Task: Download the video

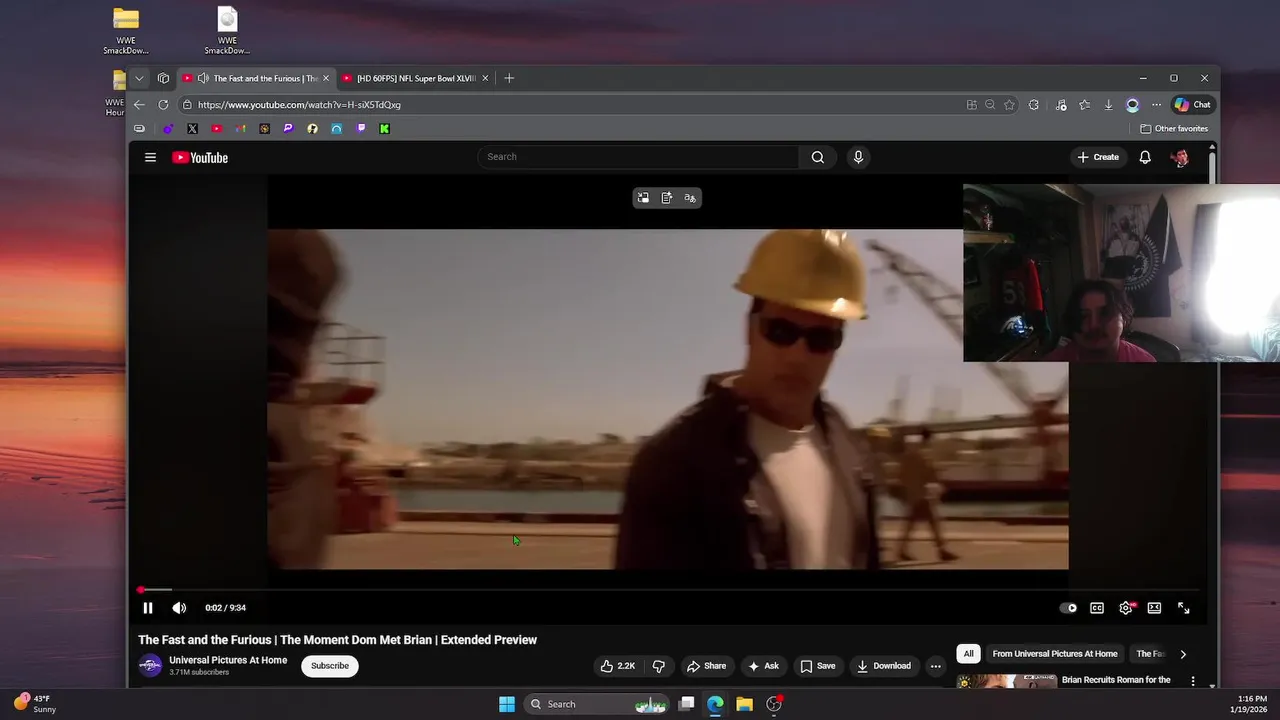Action: [x=884, y=666]
